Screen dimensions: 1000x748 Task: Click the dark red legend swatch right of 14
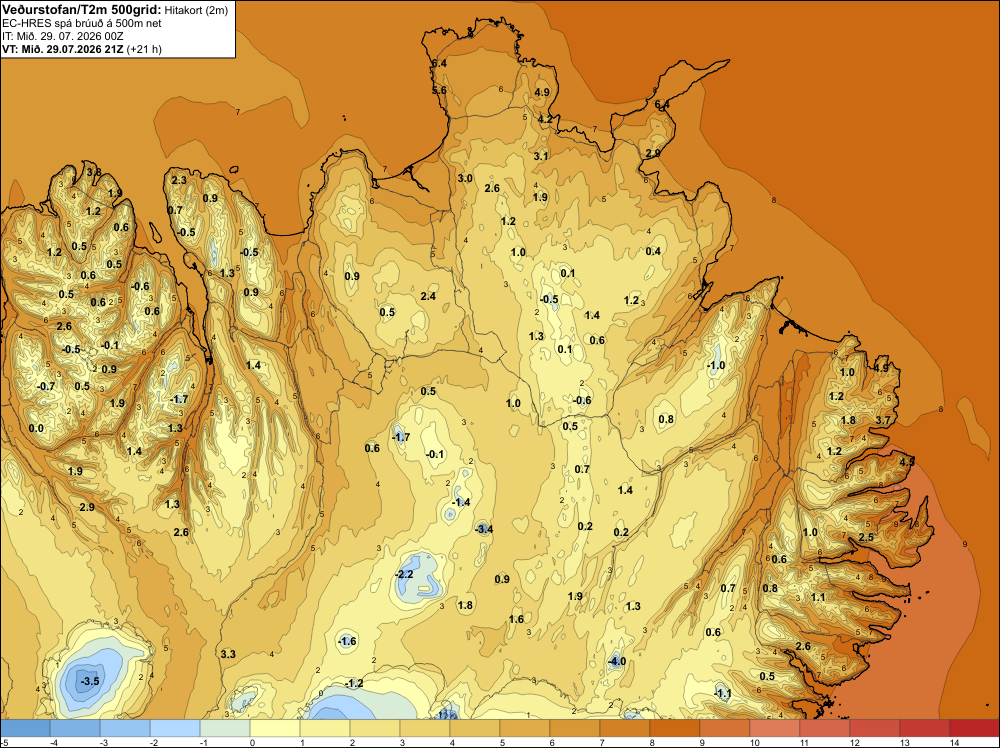974,728
